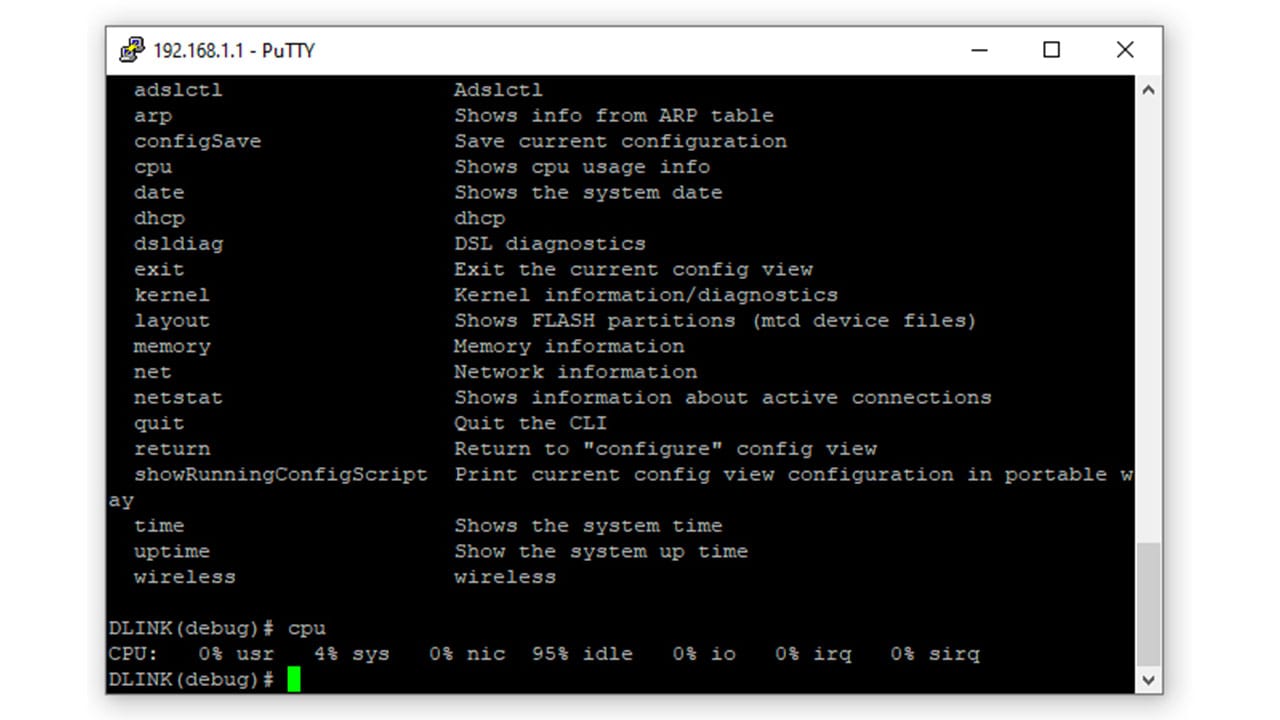Click the uptime command name
Screen dimensions: 1280x720
[x=171, y=551]
